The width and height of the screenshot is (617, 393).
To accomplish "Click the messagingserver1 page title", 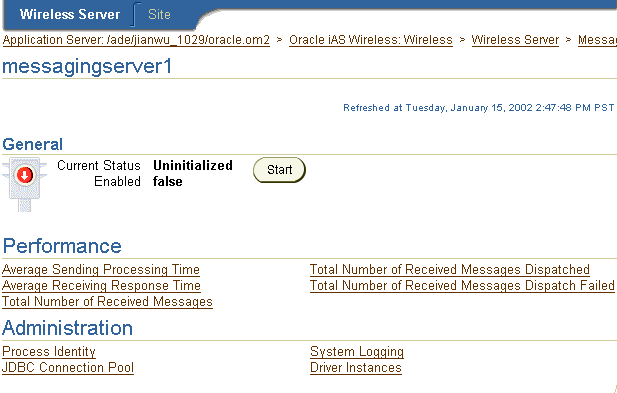I will coord(87,66).
